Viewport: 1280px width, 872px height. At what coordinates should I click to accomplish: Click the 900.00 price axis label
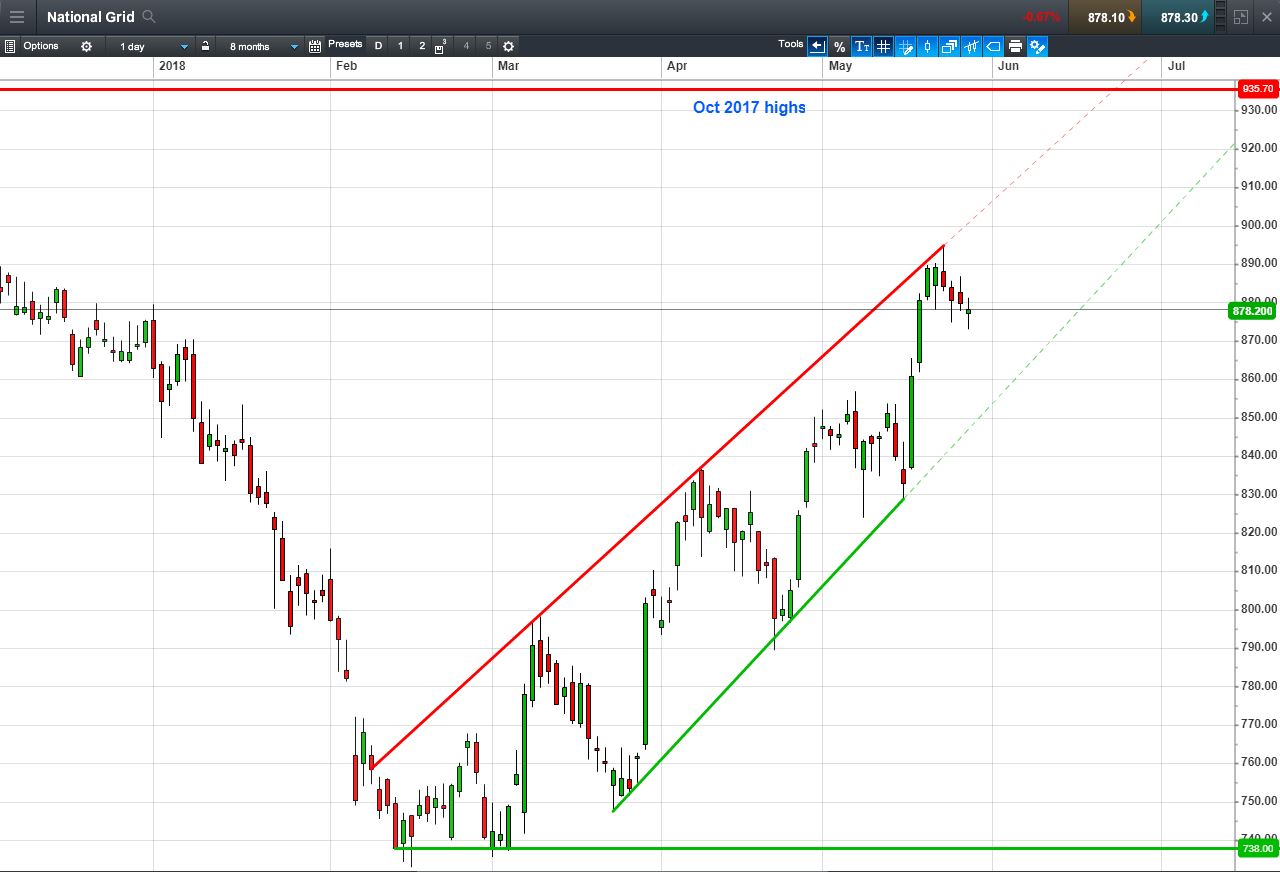1259,225
